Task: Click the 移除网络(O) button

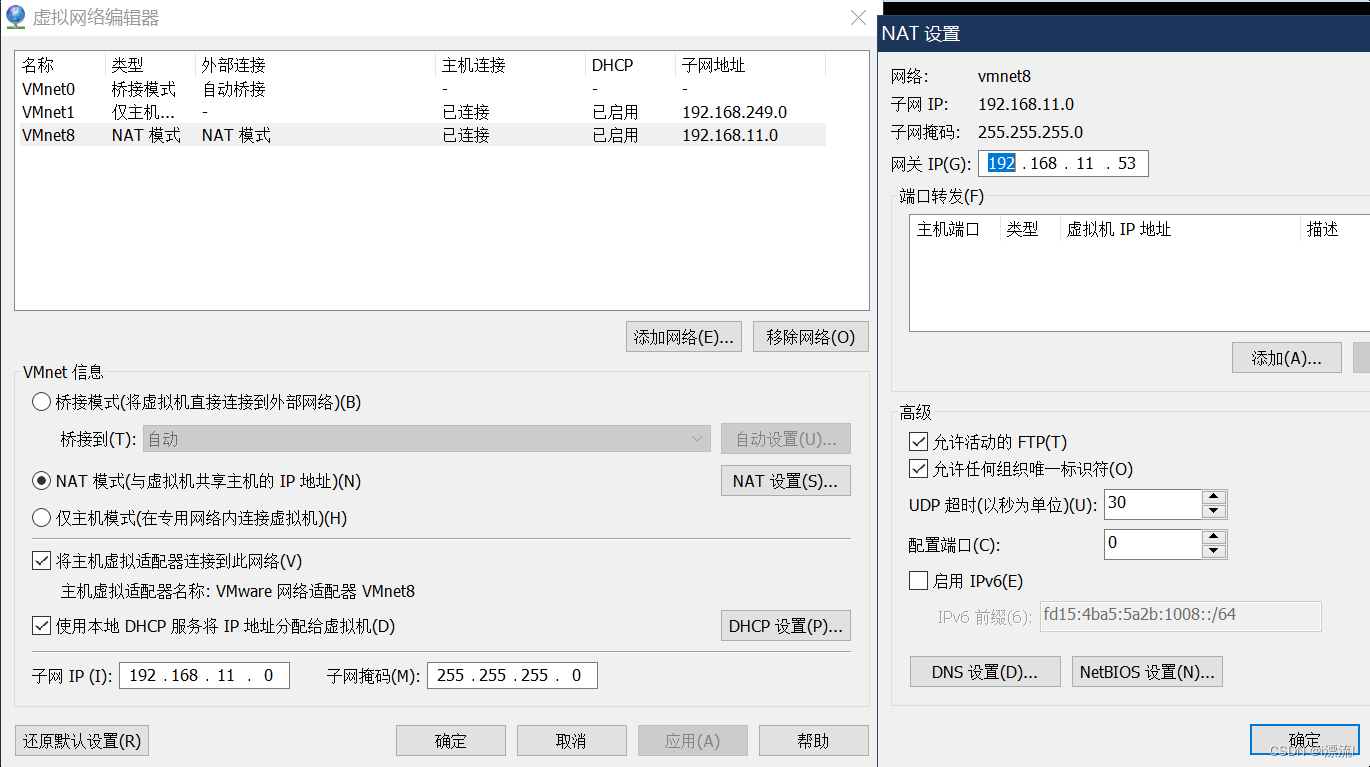Action: coord(811,337)
